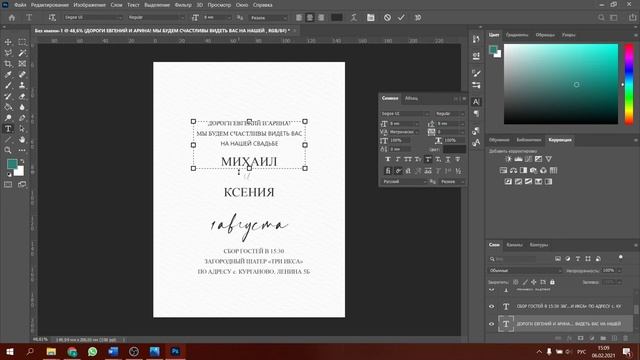
Task: Open Word from the taskbar
Action: pyautogui.click(x=113, y=351)
